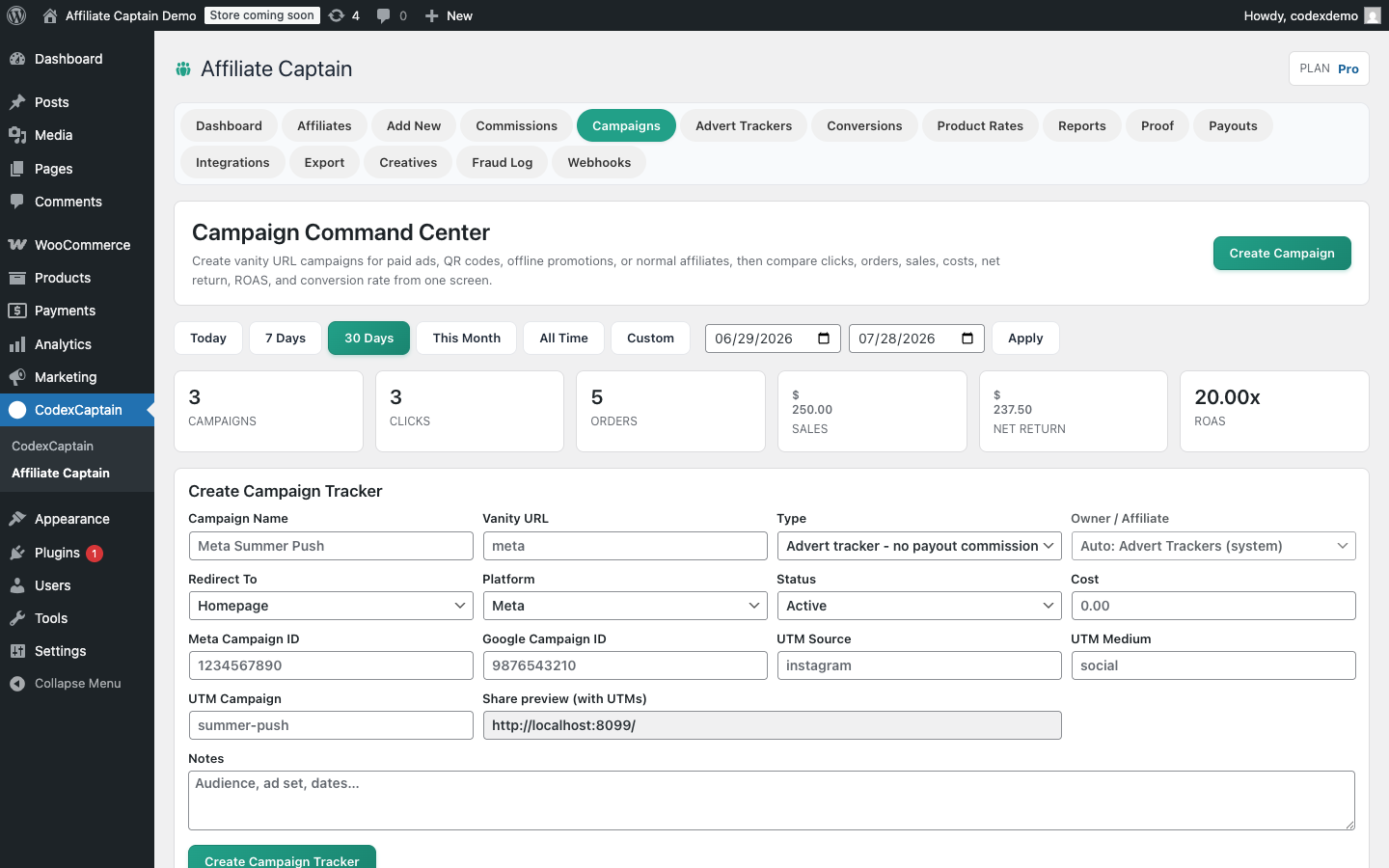Screen dimensions: 1389x868
Task: Click into the Notes text area
Action: click(x=772, y=800)
